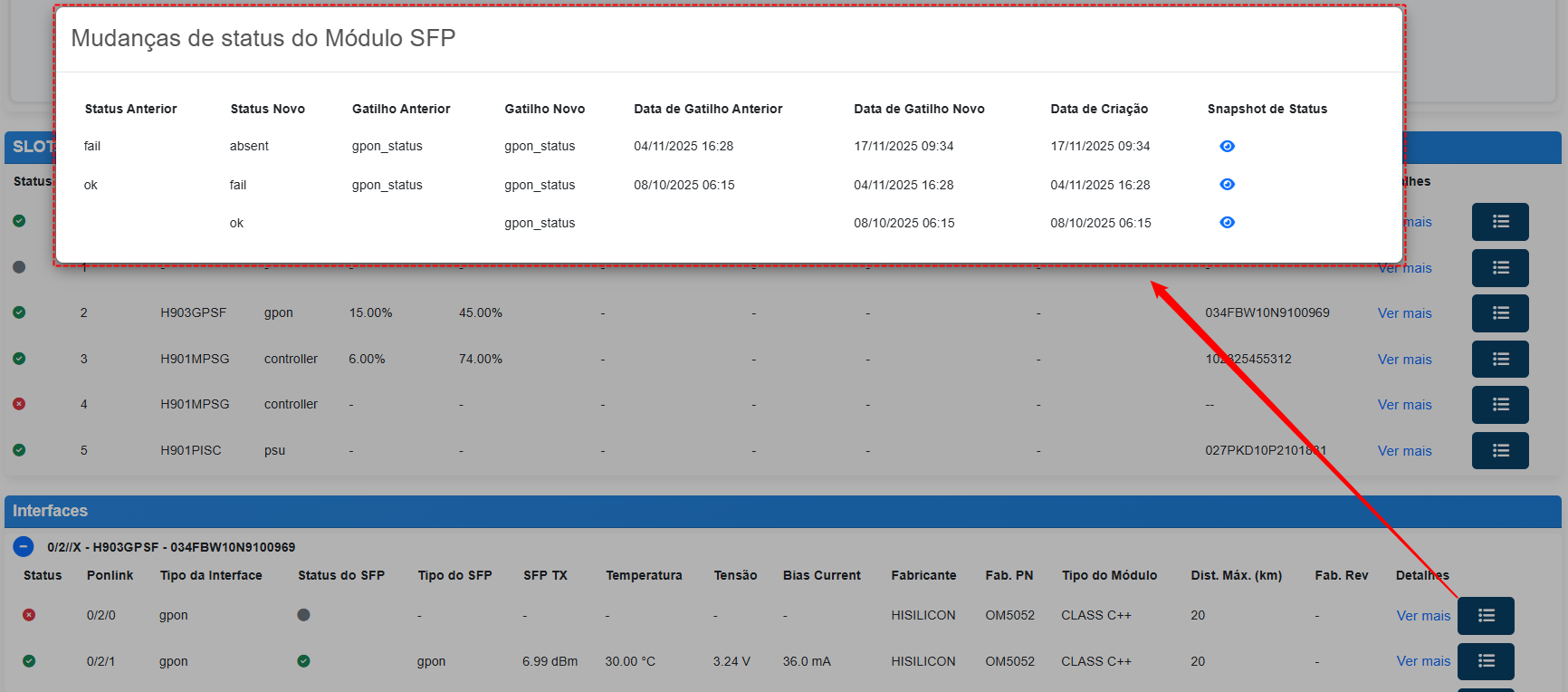This screenshot has height=692, width=1568.
Task: Show snapshot for 08/10/2025 06:15 entry
Action: pos(1227,223)
